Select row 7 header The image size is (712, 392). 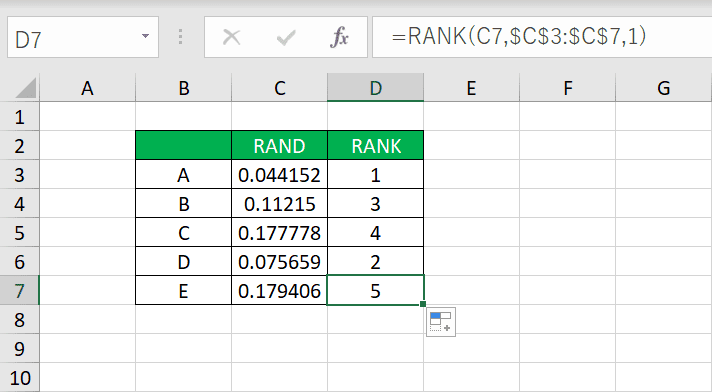click(x=20, y=291)
